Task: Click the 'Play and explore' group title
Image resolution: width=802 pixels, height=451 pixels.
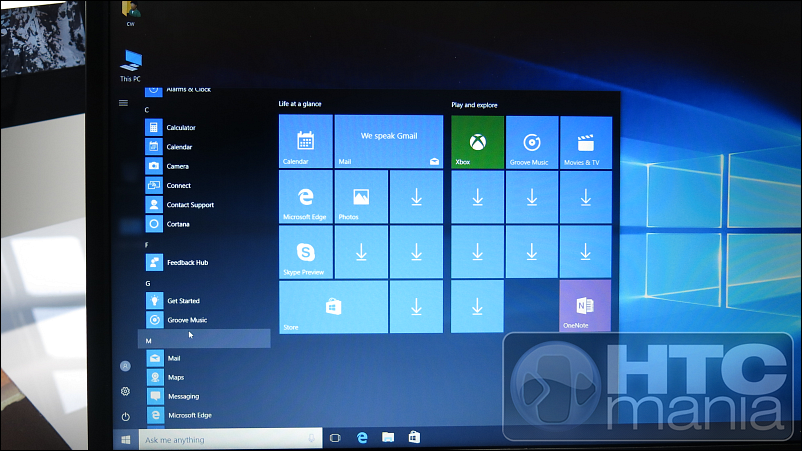Action: coord(474,105)
